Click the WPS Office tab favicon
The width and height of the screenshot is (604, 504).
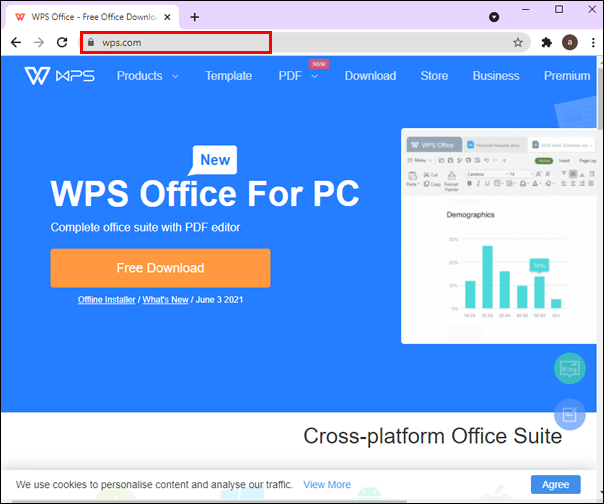(x=20, y=17)
